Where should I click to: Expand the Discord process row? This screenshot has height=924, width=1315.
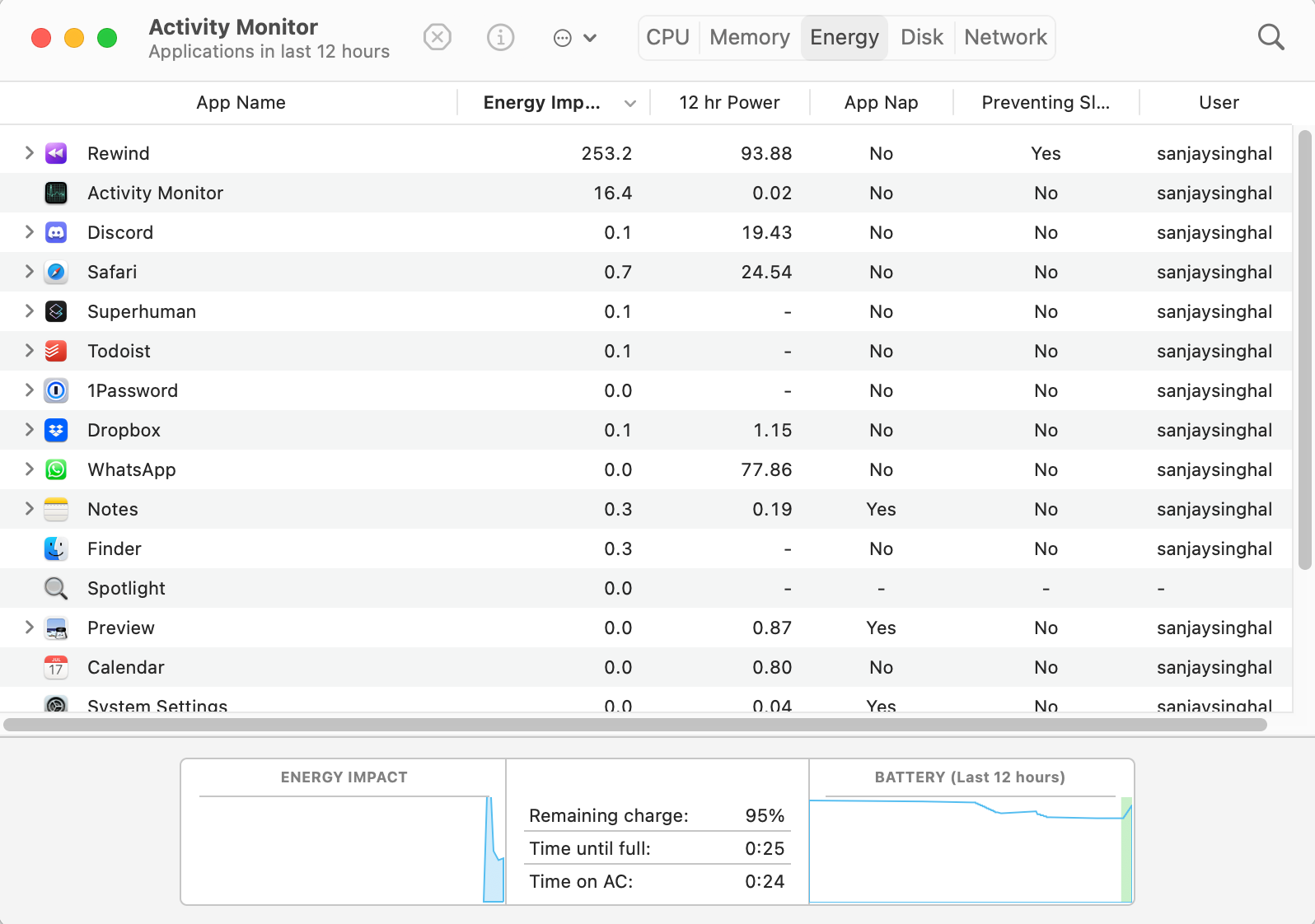[x=29, y=231]
